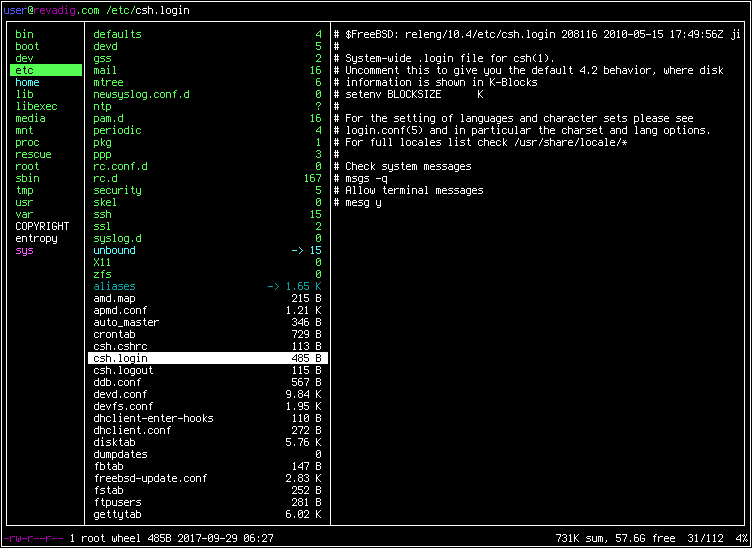The height and width of the screenshot is (548, 752).
Task: Select the COPYRIGHT file
Action: [42, 226]
